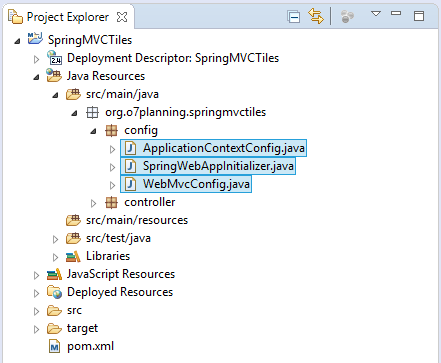The image size is (441, 363).
Task: Select WebMvcConfig.java in the tree
Action: (186, 184)
